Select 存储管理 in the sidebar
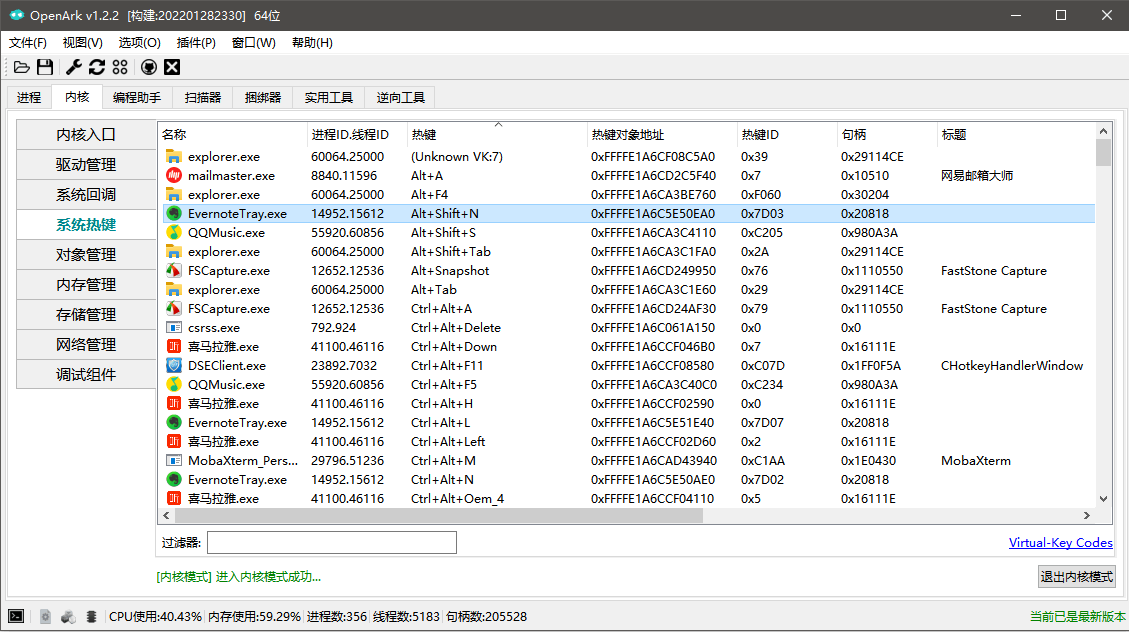This screenshot has height=632, width=1129. (86, 315)
